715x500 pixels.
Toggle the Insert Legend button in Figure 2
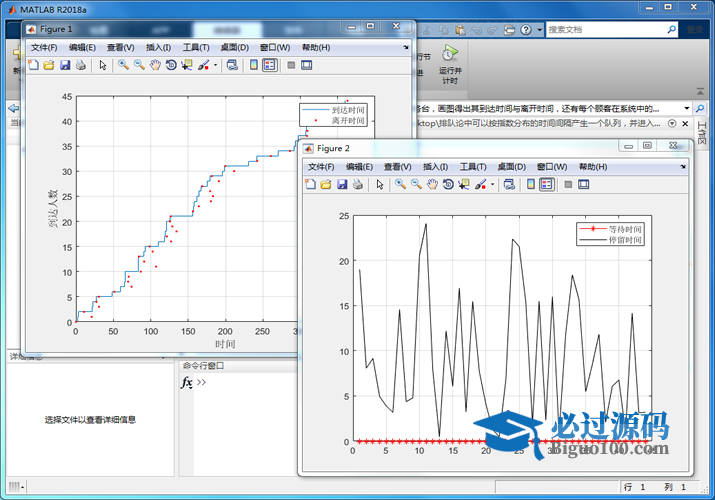(x=546, y=184)
